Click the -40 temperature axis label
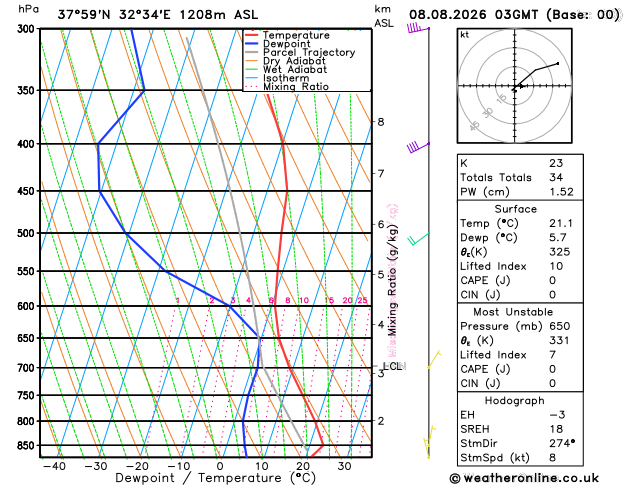Viewport: 629px width, 486px height. [x=53, y=466]
